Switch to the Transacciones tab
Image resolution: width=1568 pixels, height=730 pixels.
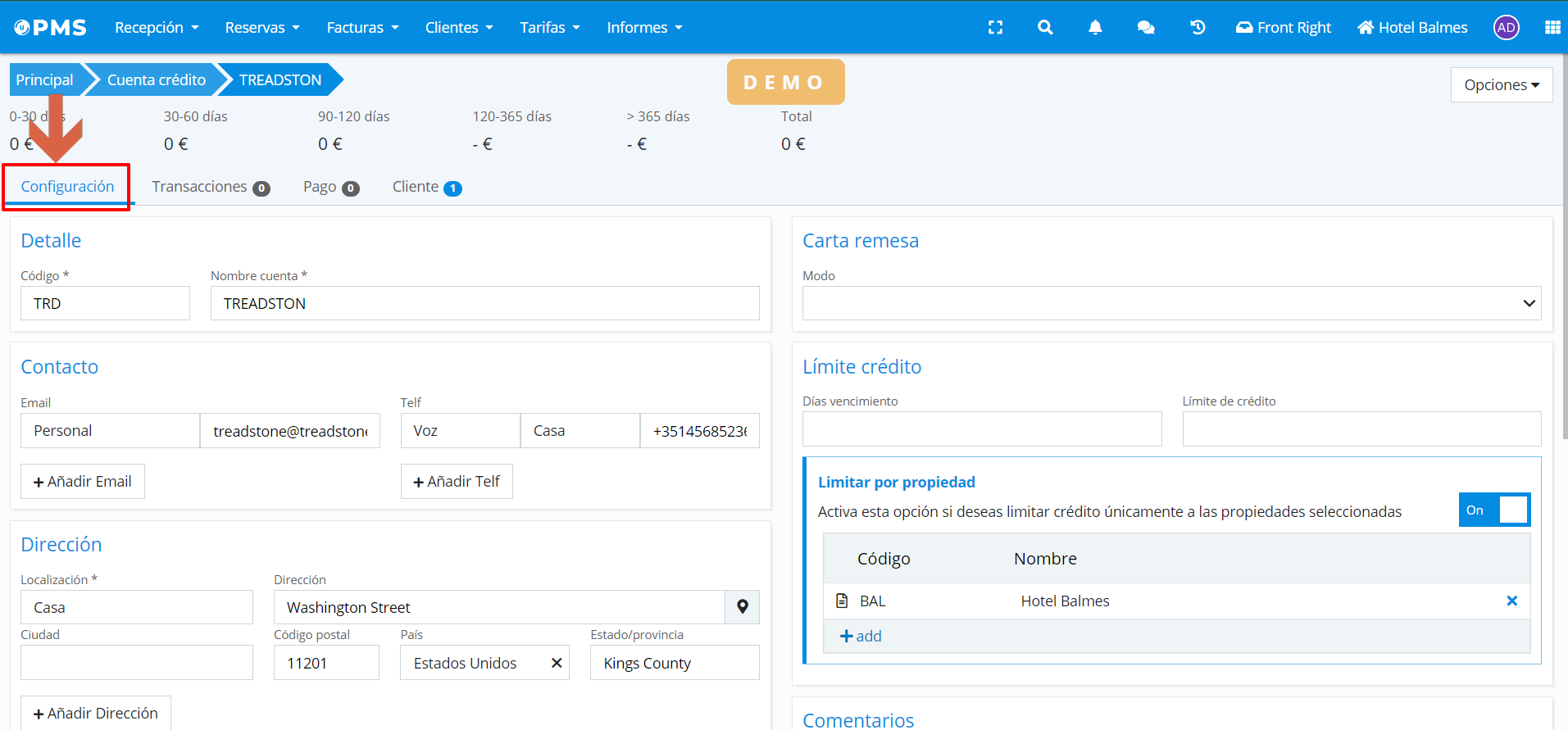pos(210,187)
